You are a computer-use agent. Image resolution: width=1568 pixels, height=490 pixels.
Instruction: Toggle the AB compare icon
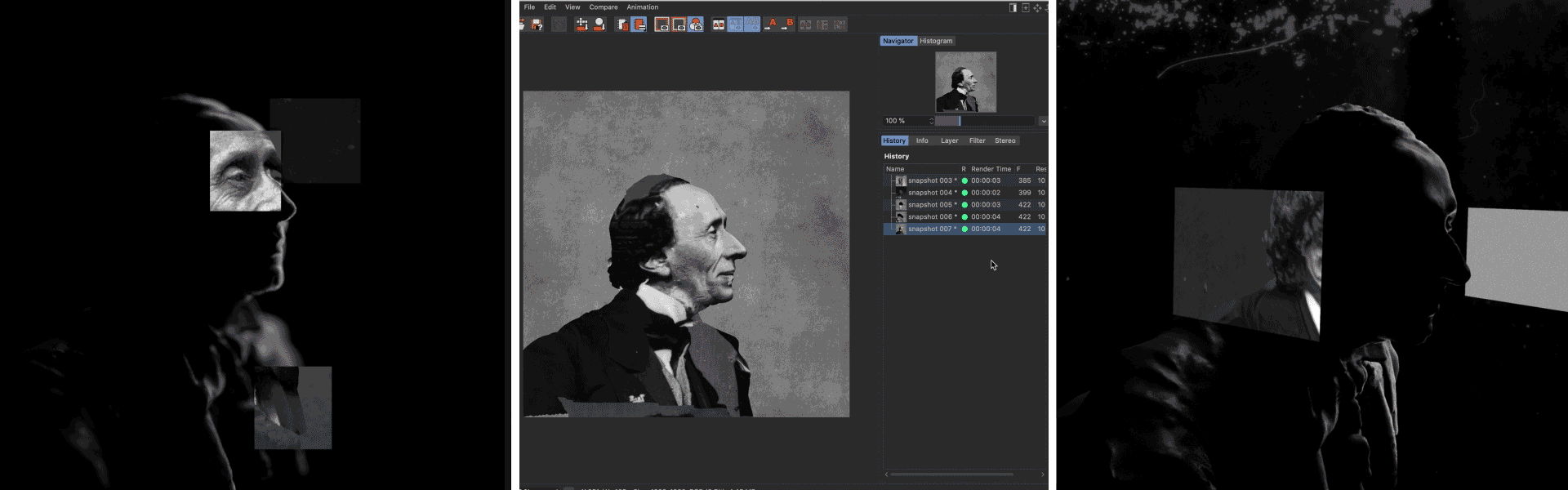(719, 24)
